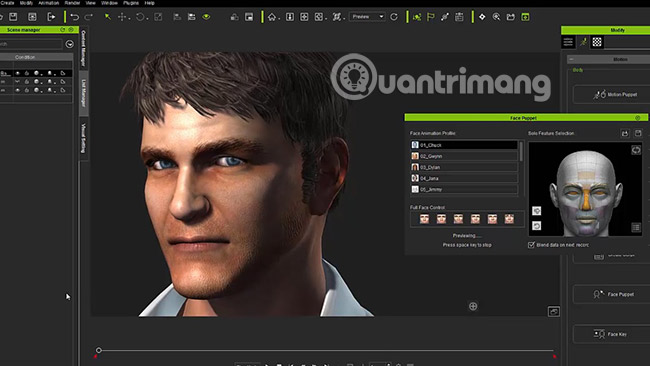This screenshot has height=366, width=650.
Task: Choose the Scale object tool
Action: [158, 17]
